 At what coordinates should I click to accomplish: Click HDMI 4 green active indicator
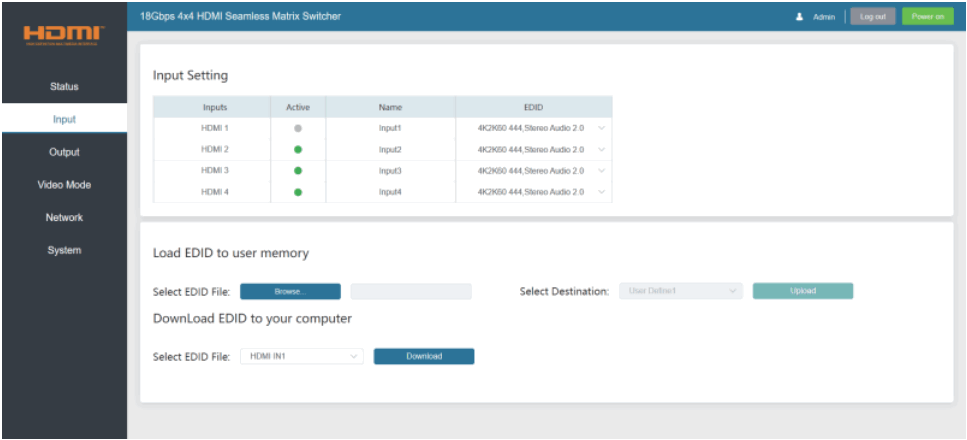298,192
